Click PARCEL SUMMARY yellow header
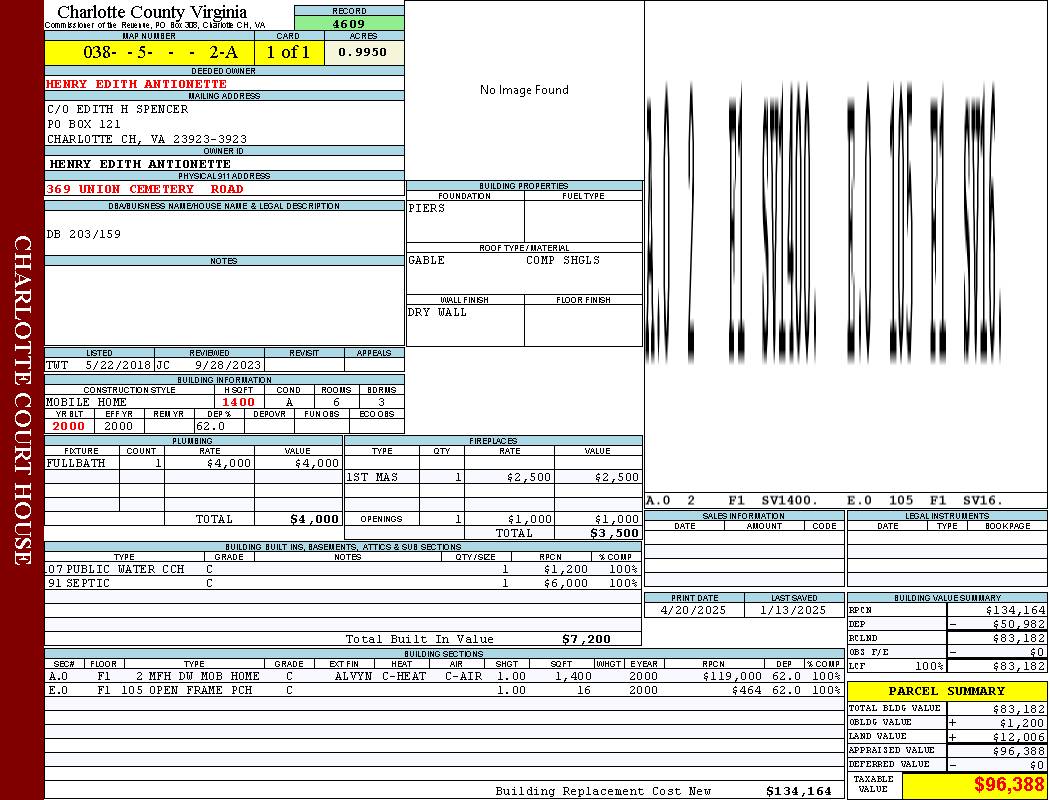Viewport: 1050px width, 800px height. pos(947,691)
